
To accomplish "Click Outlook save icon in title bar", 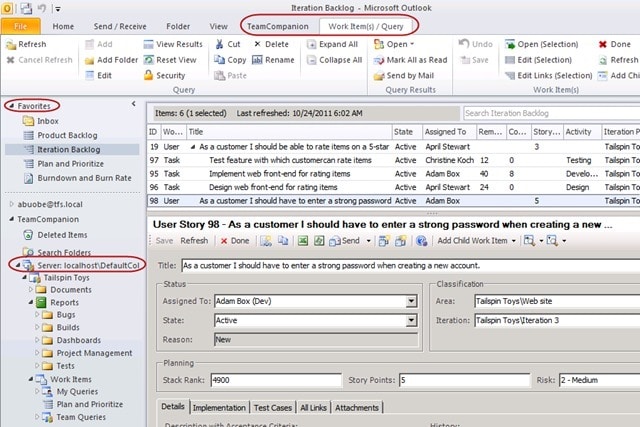I will pos(27,8).
